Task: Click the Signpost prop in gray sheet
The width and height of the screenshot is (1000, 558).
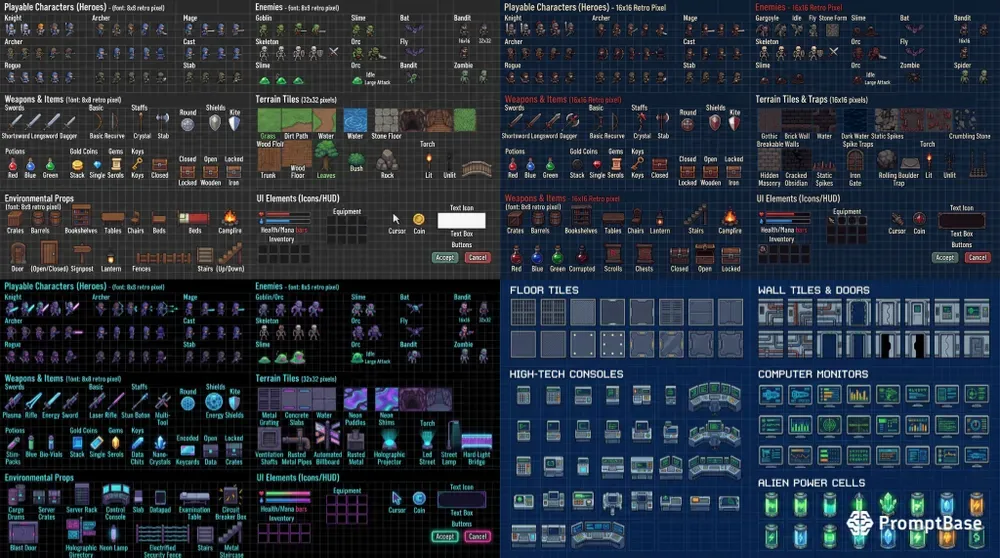Action: 82,254
